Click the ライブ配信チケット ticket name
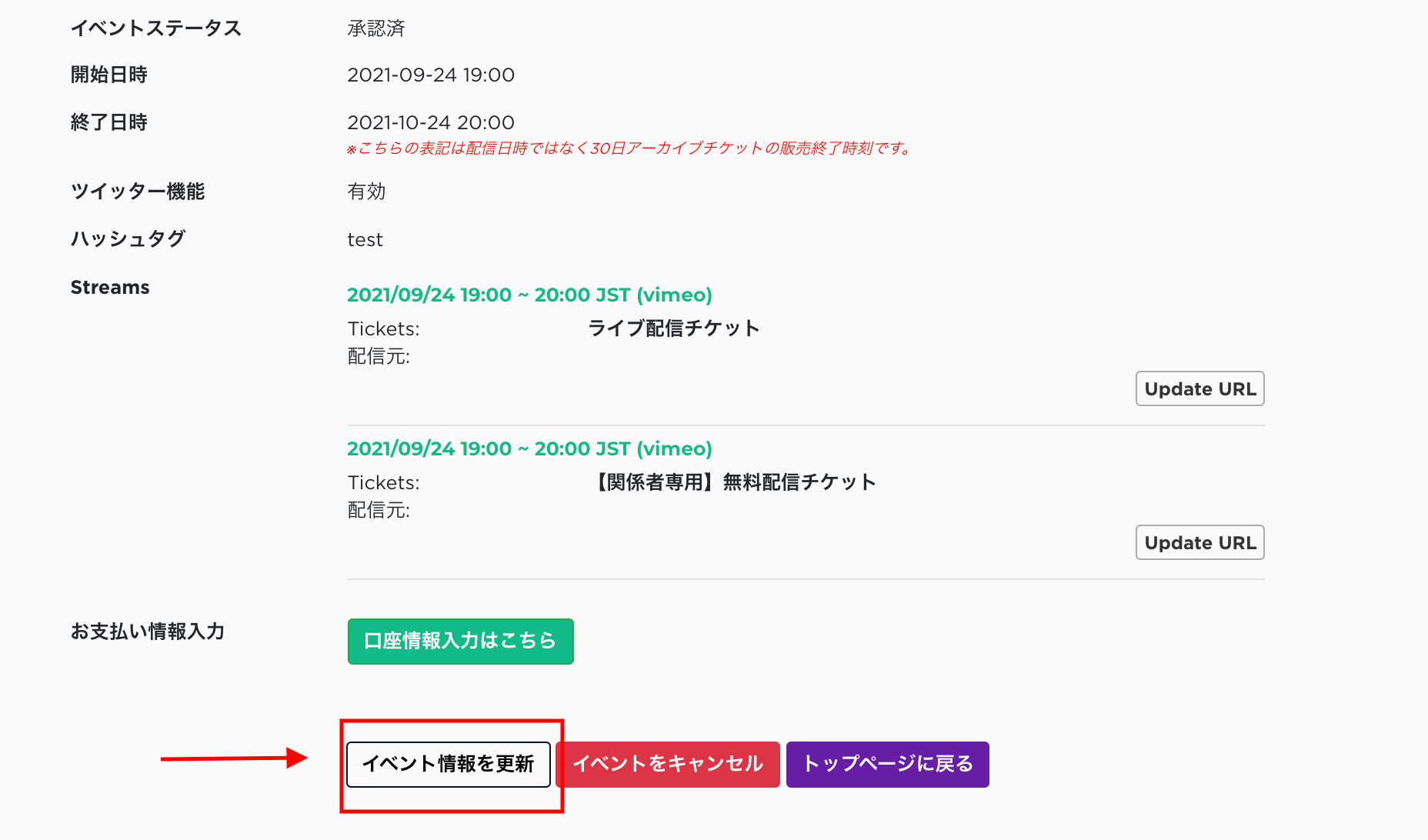Image resolution: width=1428 pixels, height=840 pixels. coord(674,328)
